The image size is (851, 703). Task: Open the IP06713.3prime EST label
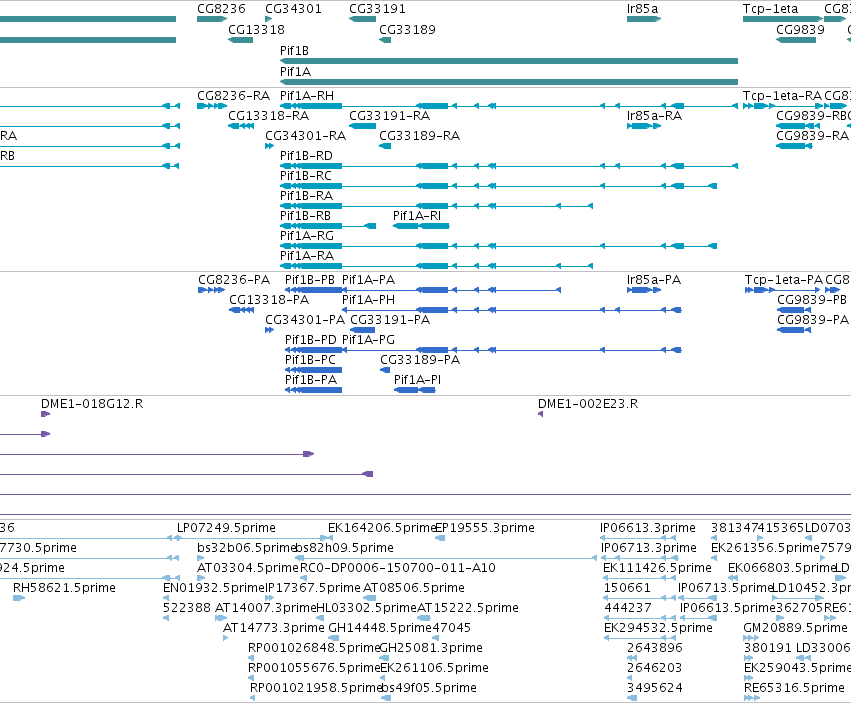[649, 548]
